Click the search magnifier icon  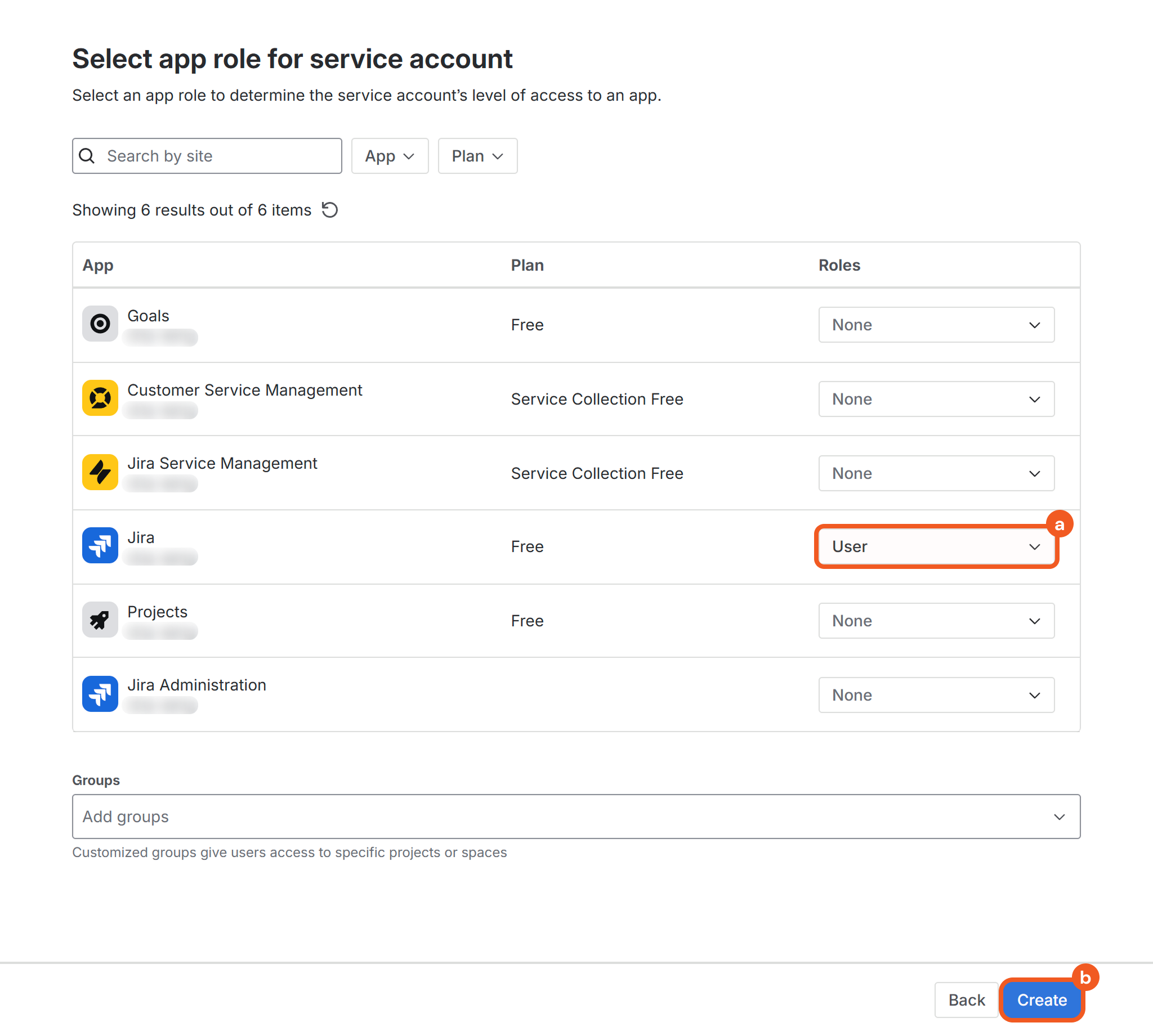click(x=87, y=156)
